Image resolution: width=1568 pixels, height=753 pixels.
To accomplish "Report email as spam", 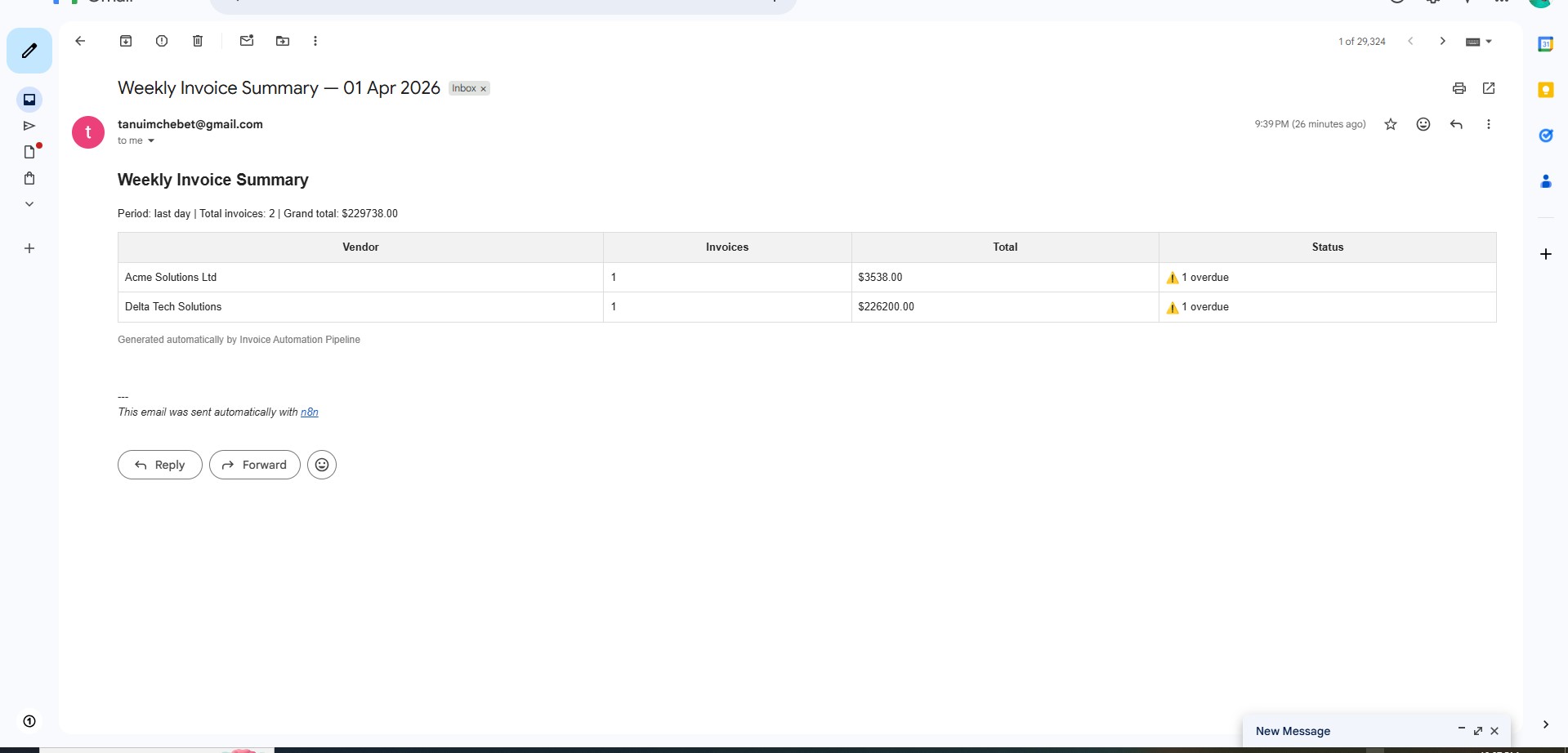I will [162, 41].
